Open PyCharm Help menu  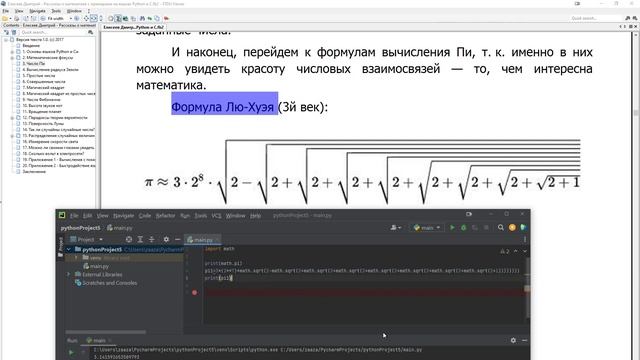click(256, 216)
